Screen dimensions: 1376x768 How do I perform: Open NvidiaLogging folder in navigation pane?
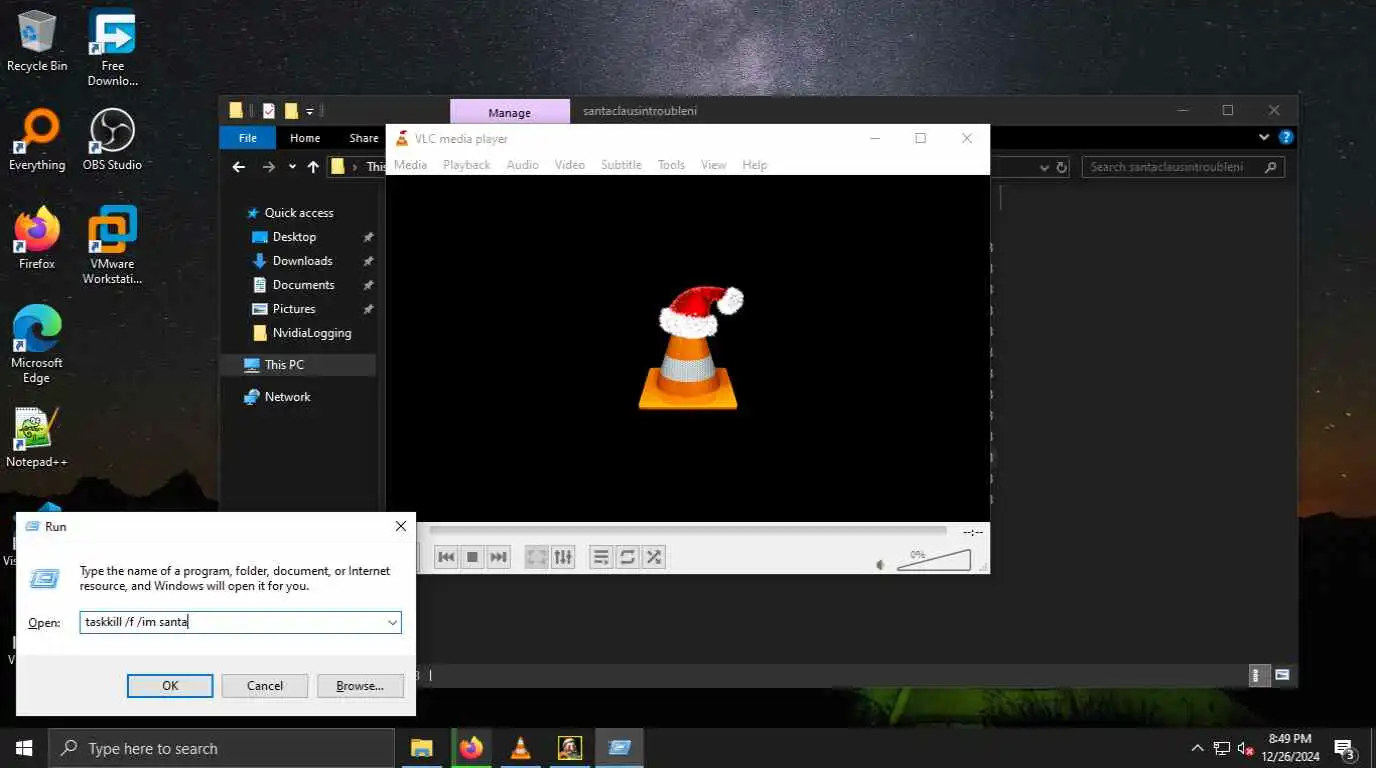[312, 333]
